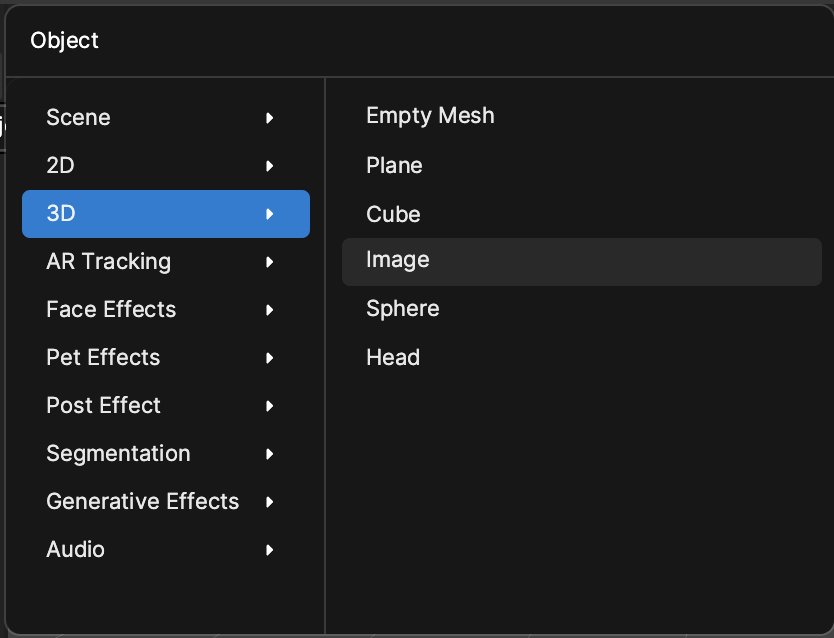Select the highlighted 3D category
Image resolution: width=834 pixels, height=638 pixels.
[x=165, y=214]
